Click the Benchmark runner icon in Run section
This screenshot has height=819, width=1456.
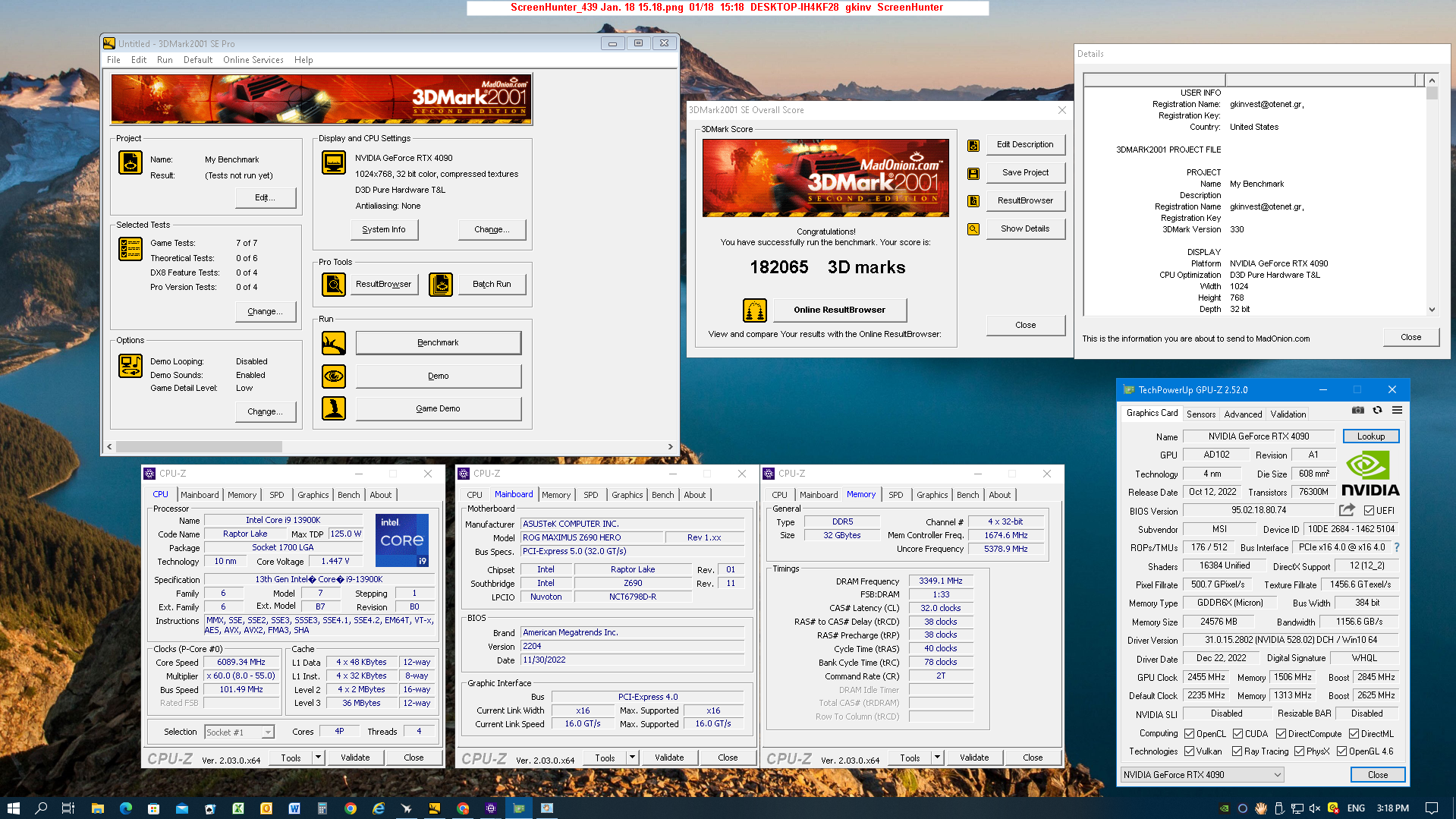click(334, 342)
